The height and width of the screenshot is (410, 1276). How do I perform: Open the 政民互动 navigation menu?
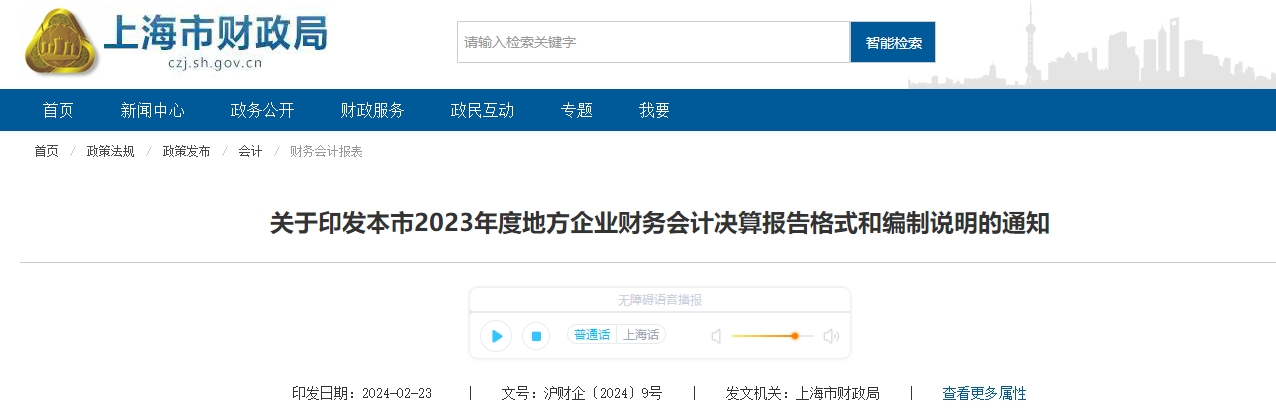tap(482, 110)
